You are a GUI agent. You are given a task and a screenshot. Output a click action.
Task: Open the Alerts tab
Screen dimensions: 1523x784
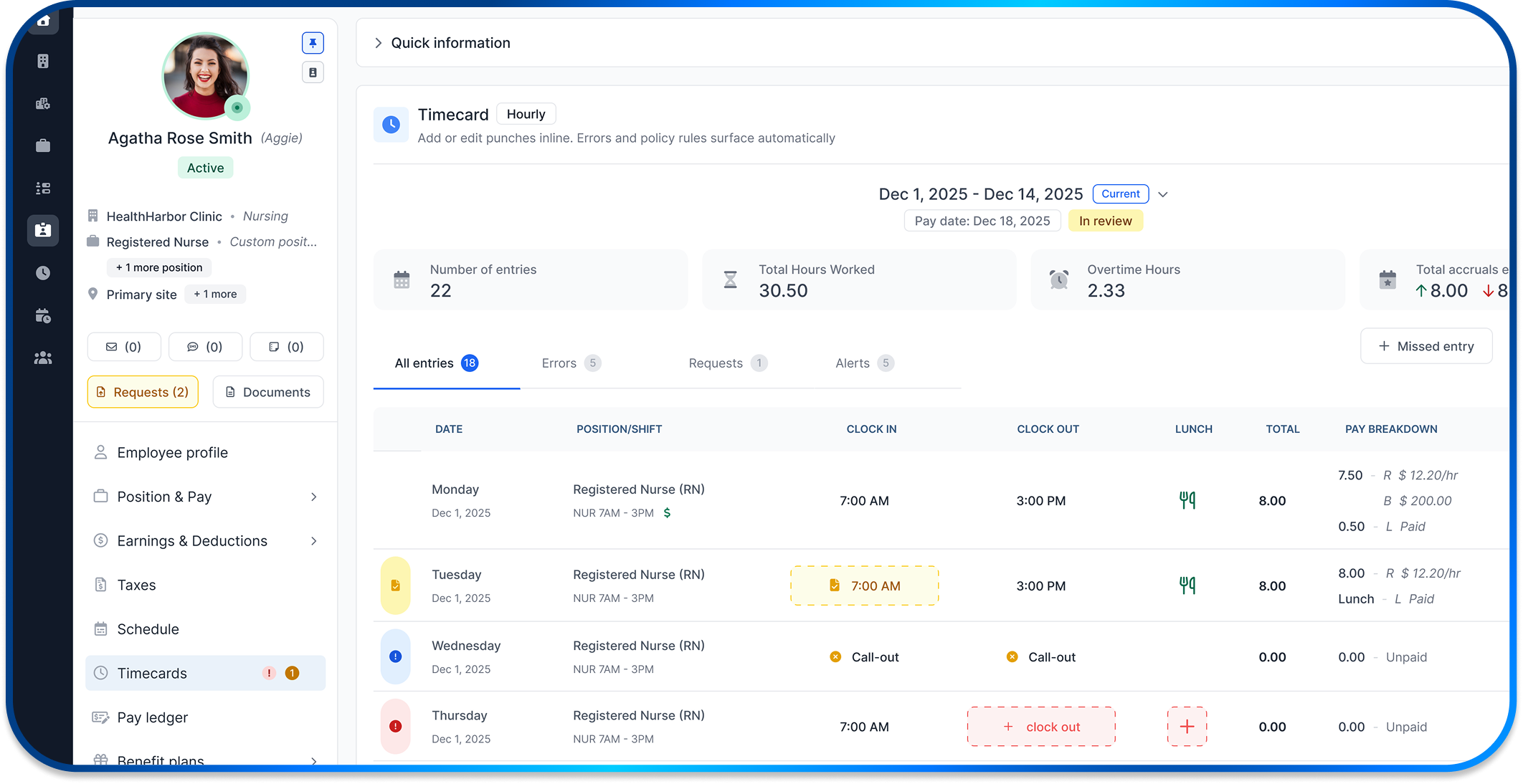click(x=853, y=363)
